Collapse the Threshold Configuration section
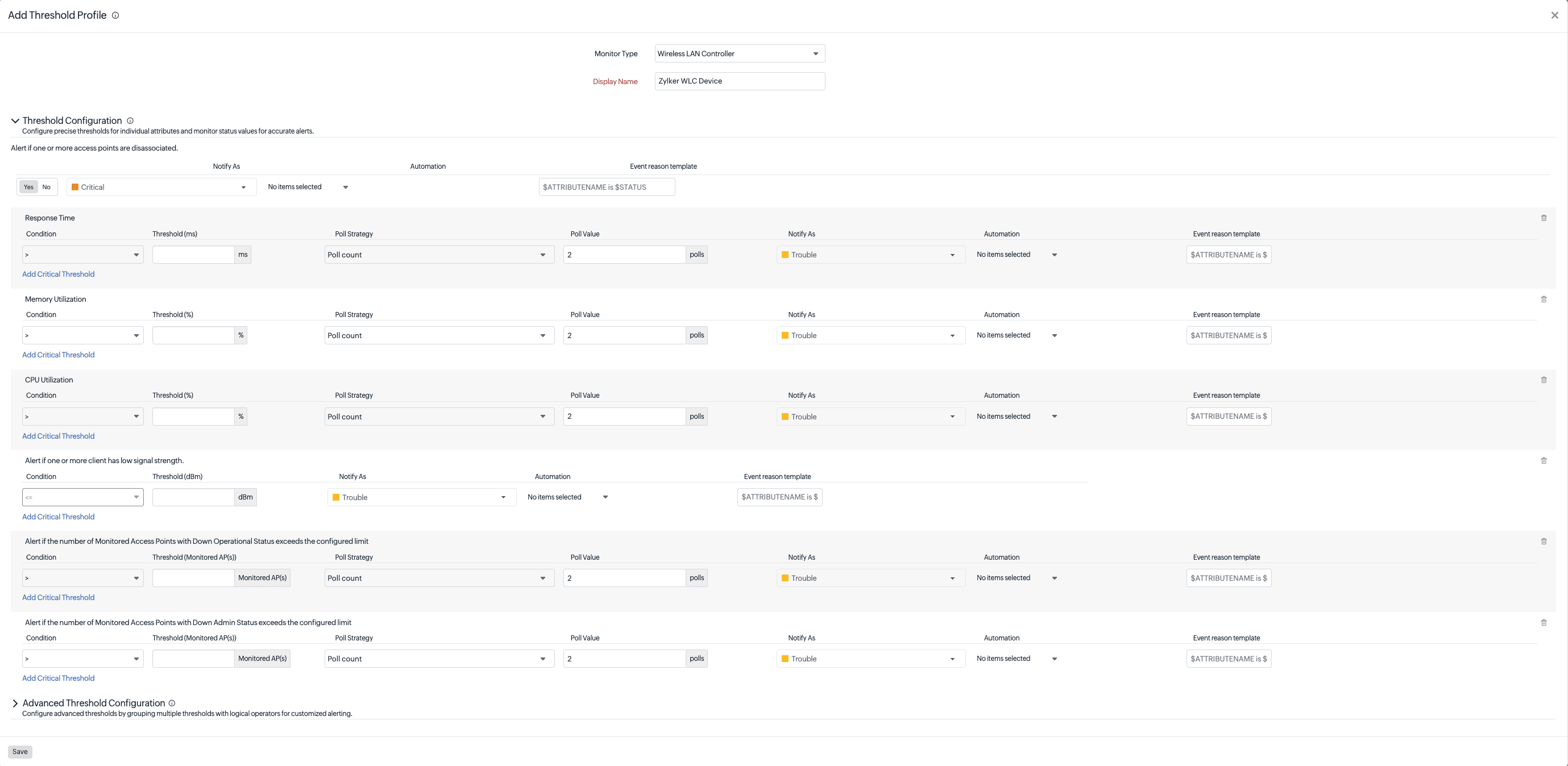Image resolution: width=1568 pixels, height=766 pixels. tap(15, 120)
